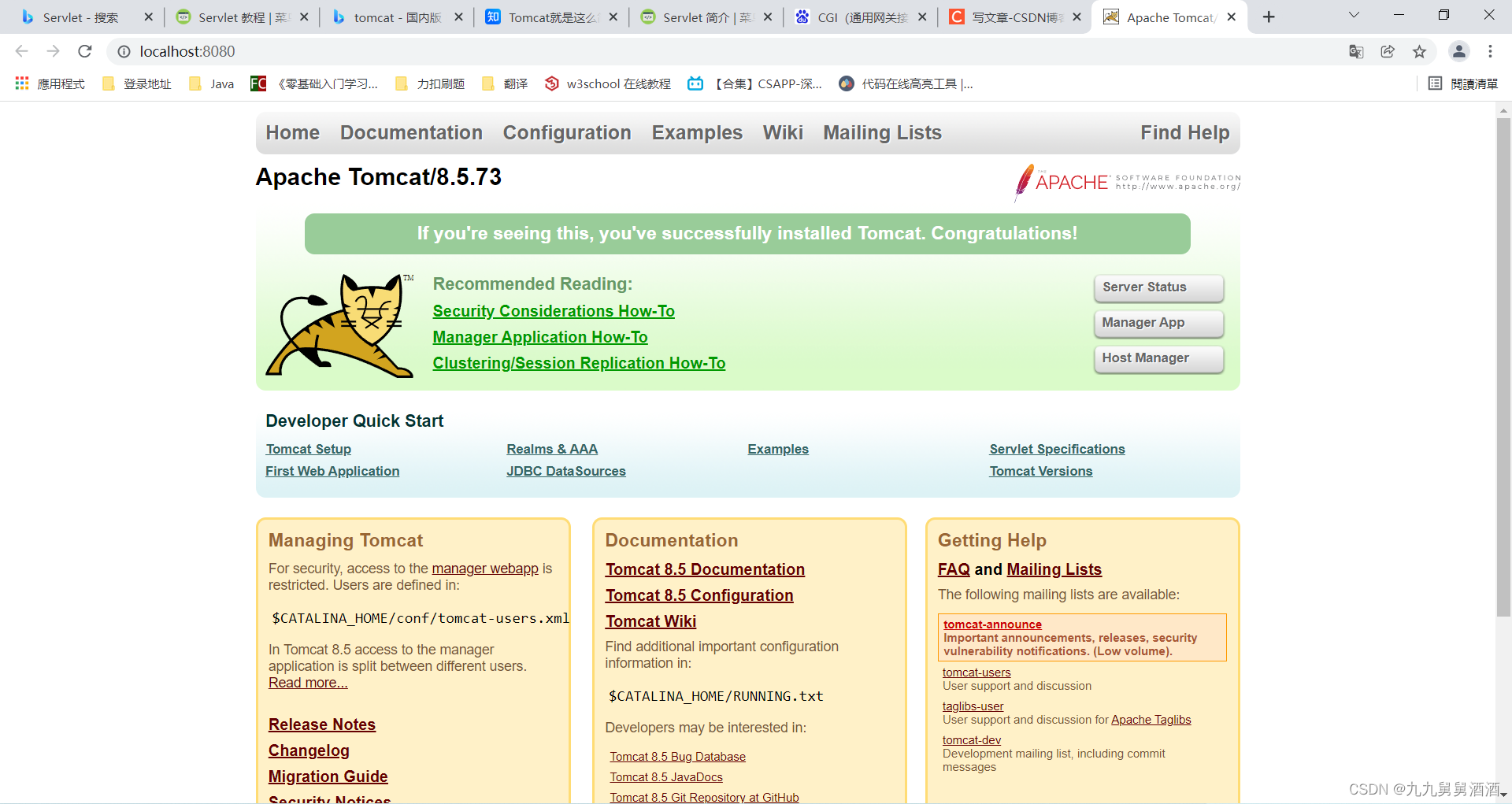Click the browser forward arrow
Image resolution: width=1512 pixels, height=804 pixels.
tap(53, 51)
